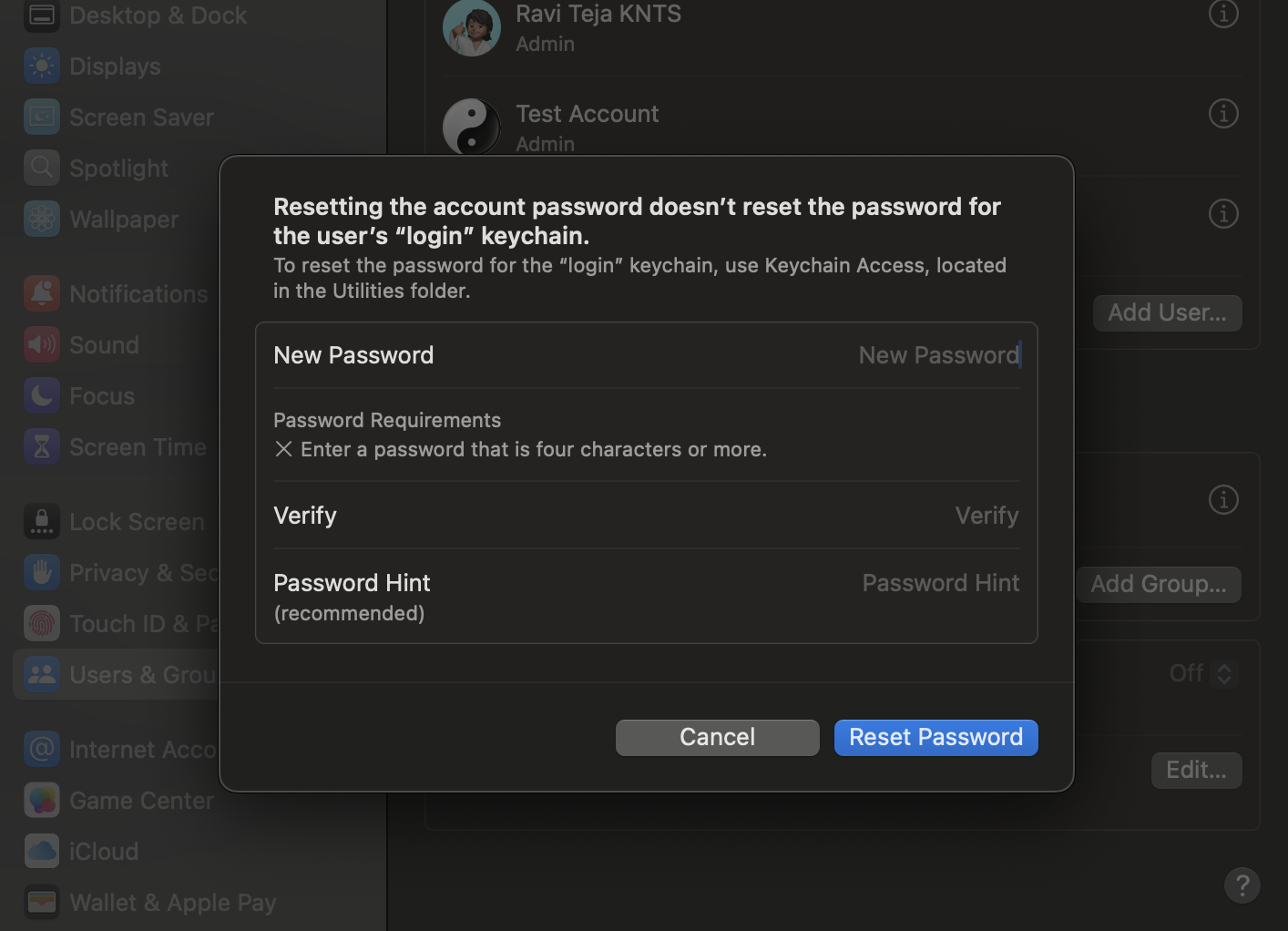Screen dimensions: 1288x931
Task: Open Displays settings
Action: 114,66
